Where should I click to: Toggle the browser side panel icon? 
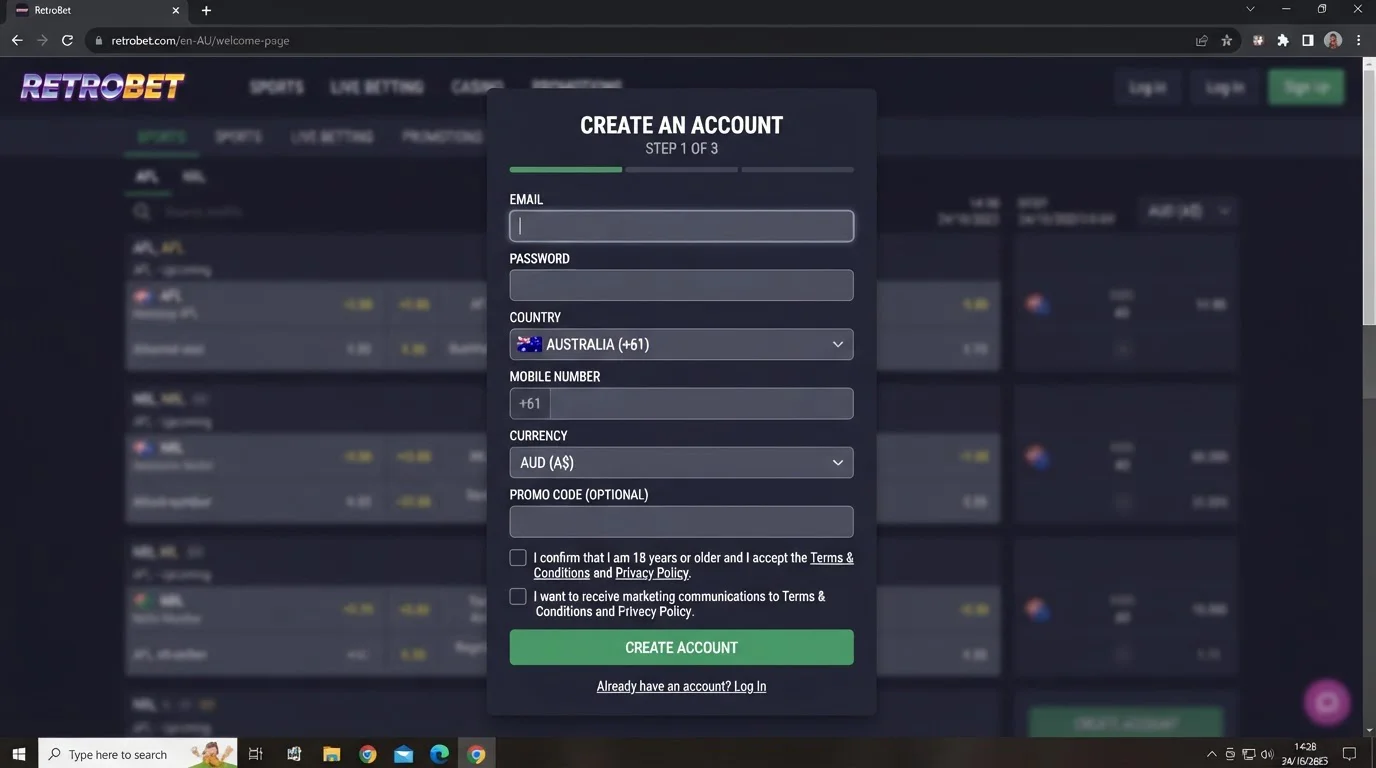pos(1308,40)
